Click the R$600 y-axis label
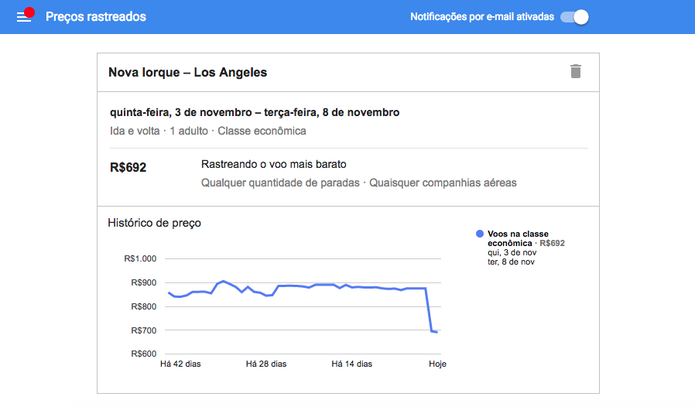695x407 pixels. click(x=144, y=354)
